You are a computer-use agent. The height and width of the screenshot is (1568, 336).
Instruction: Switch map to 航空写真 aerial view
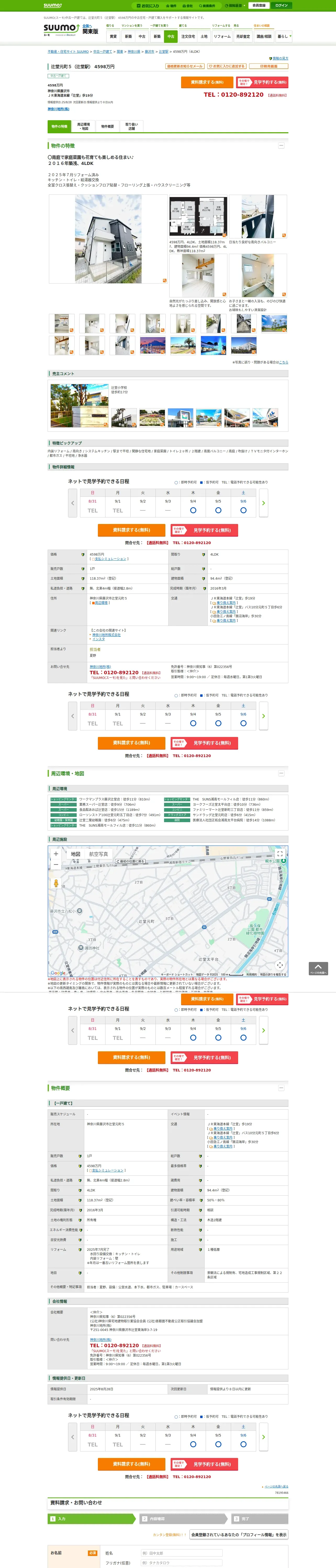pos(98,854)
